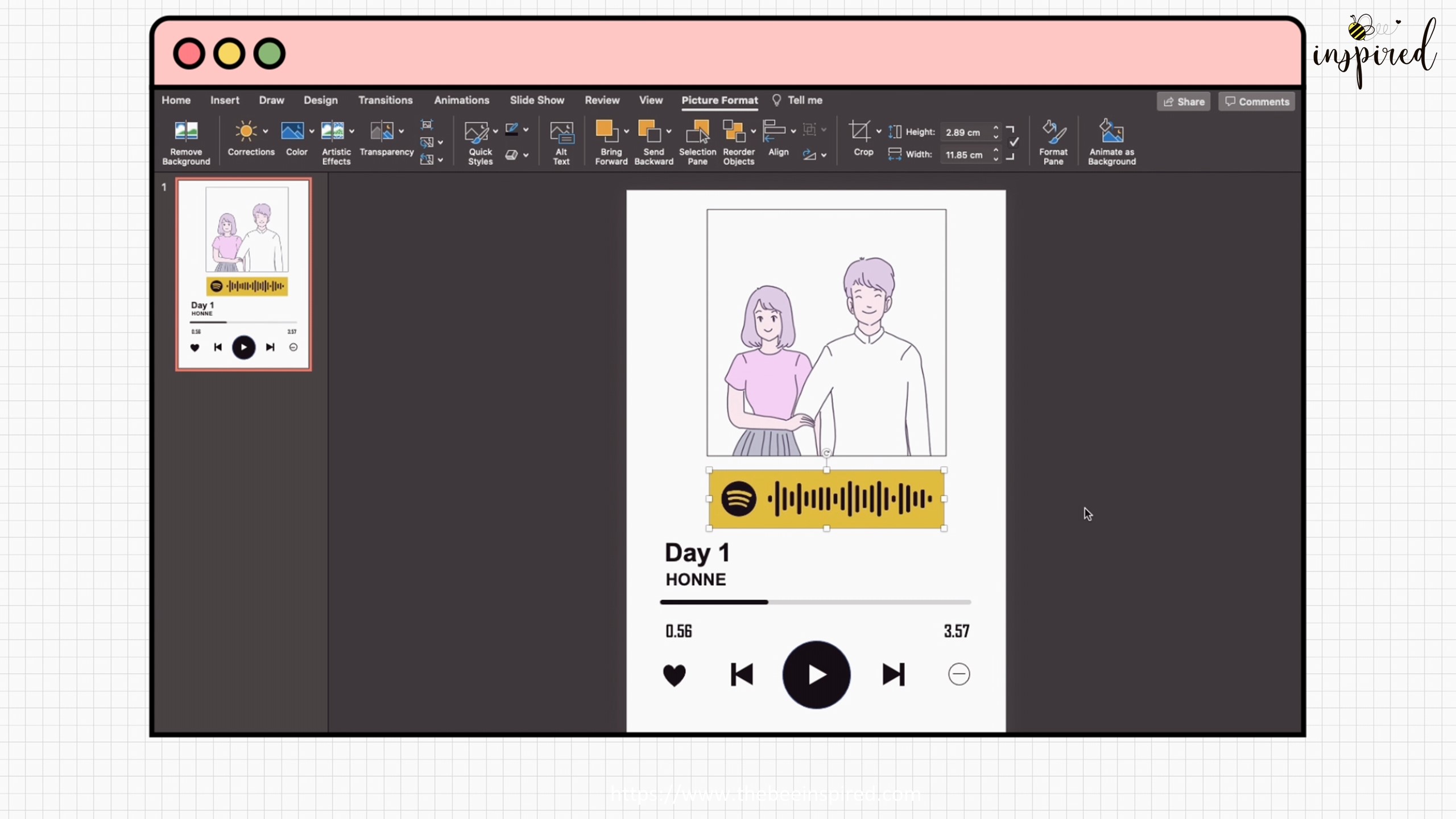Decrease Height with stepper down arrow
1456x819 pixels.
(x=996, y=136)
